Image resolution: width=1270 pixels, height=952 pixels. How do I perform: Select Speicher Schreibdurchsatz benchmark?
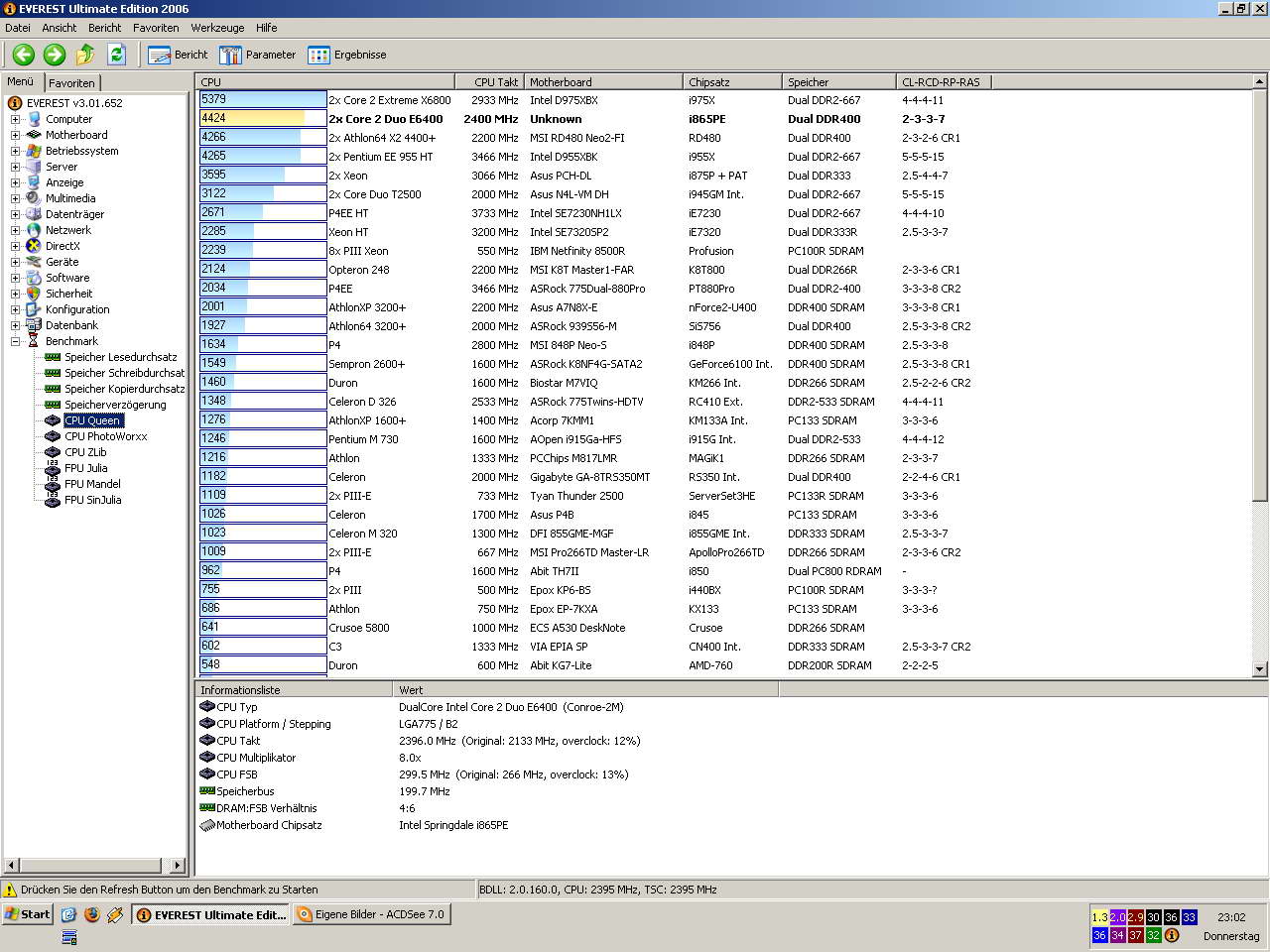(x=124, y=373)
